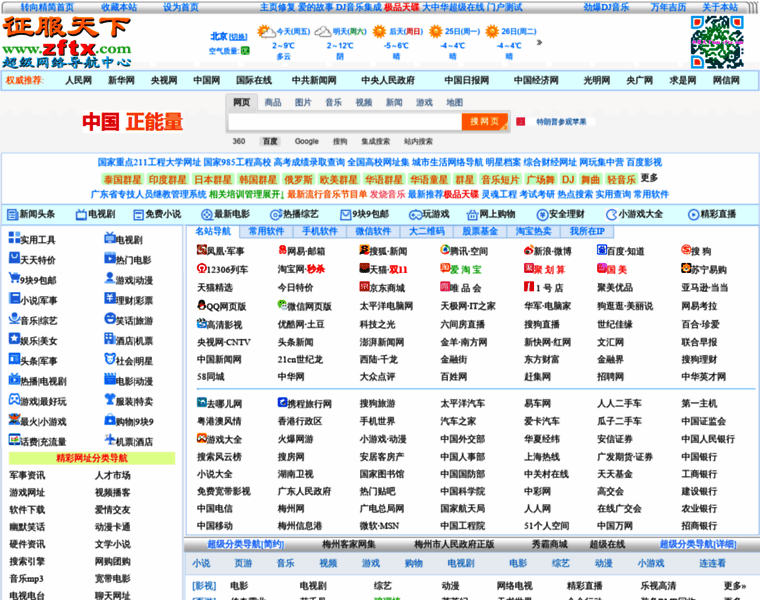
Task: Click the QR code image
Action: [x=717, y=42]
